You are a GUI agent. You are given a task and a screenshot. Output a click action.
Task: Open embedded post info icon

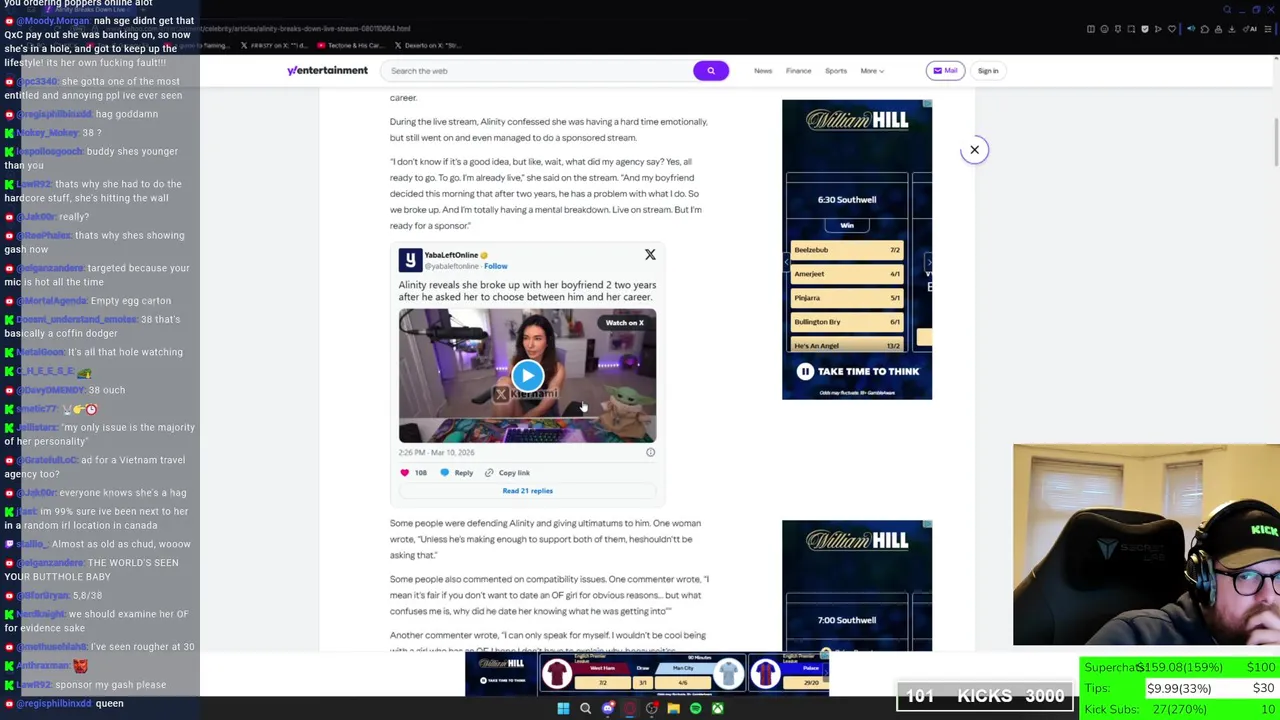pos(650,452)
